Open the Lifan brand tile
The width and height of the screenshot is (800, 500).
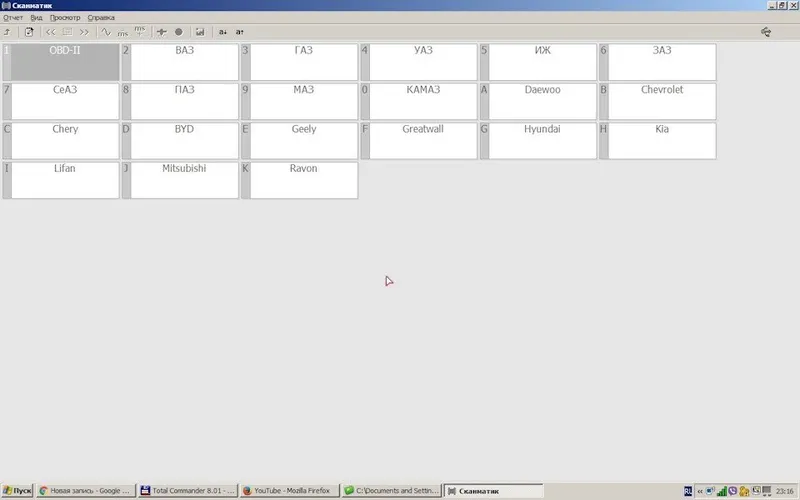(61, 180)
